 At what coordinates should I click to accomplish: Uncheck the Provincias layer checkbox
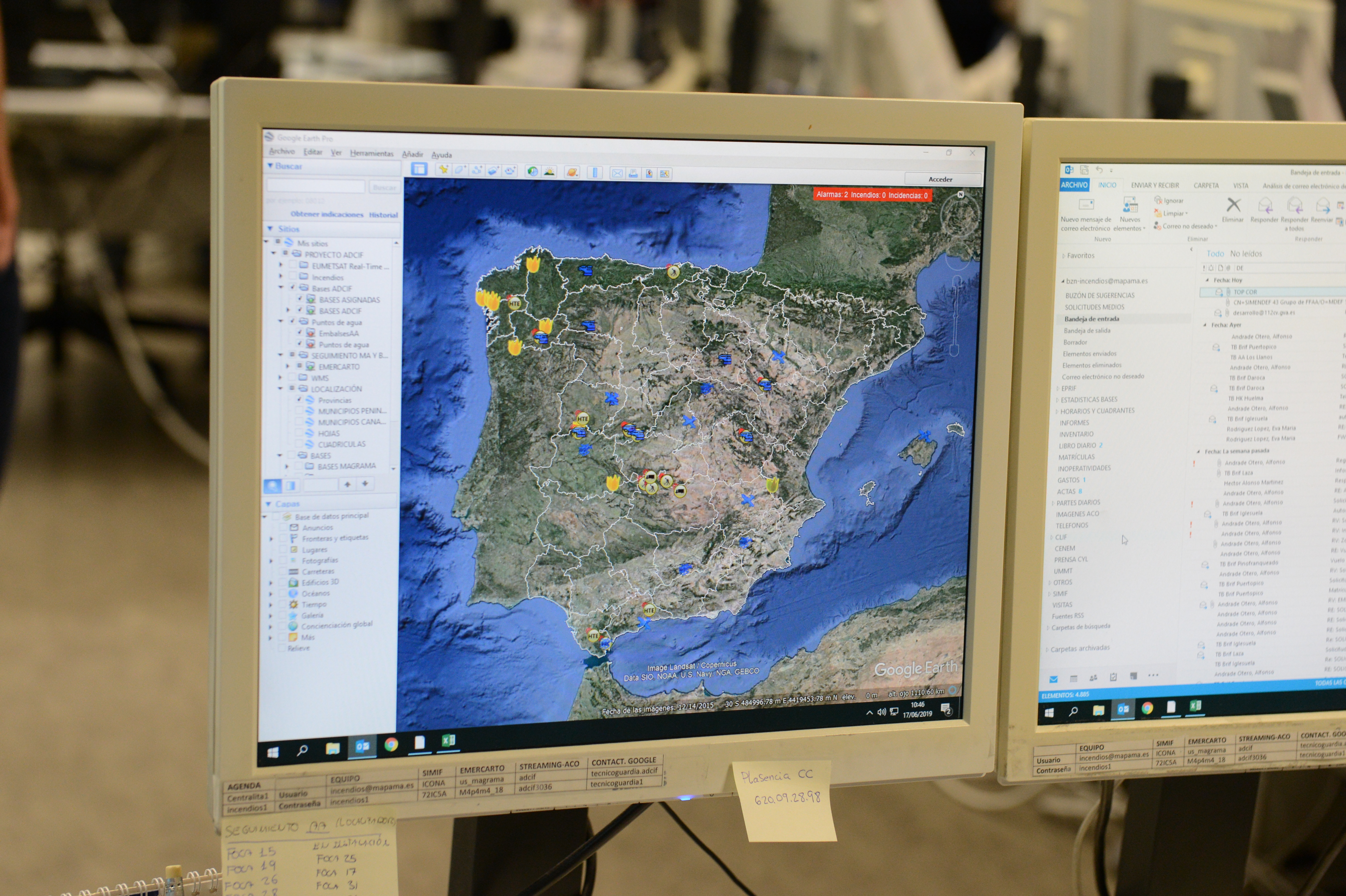click(299, 399)
